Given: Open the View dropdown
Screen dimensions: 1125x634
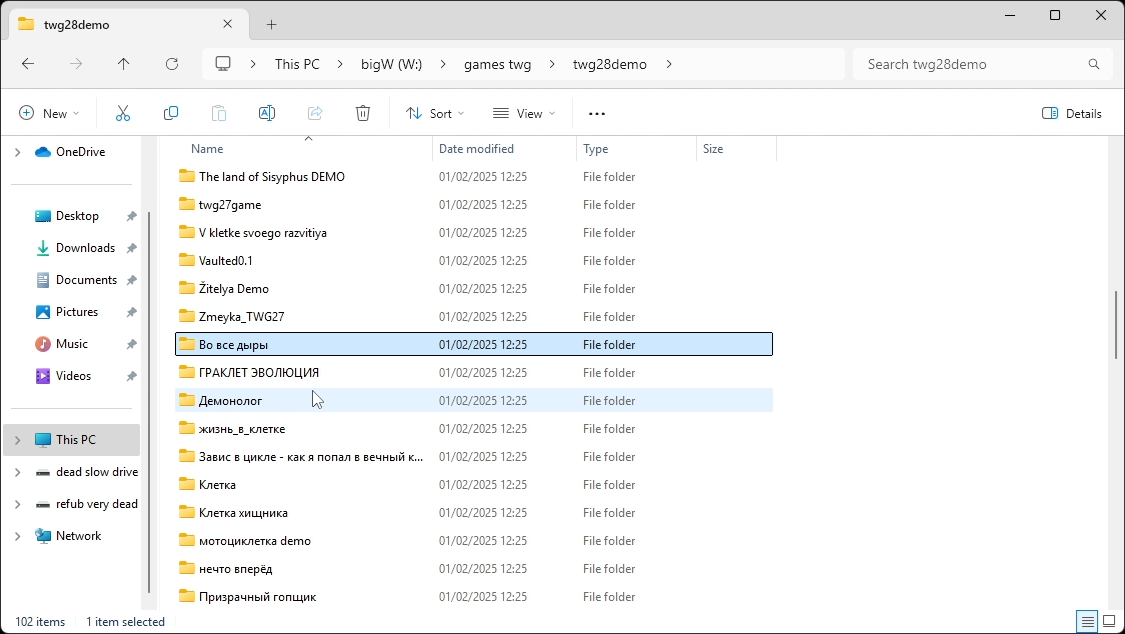Looking at the screenshot, I should click(524, 114).
